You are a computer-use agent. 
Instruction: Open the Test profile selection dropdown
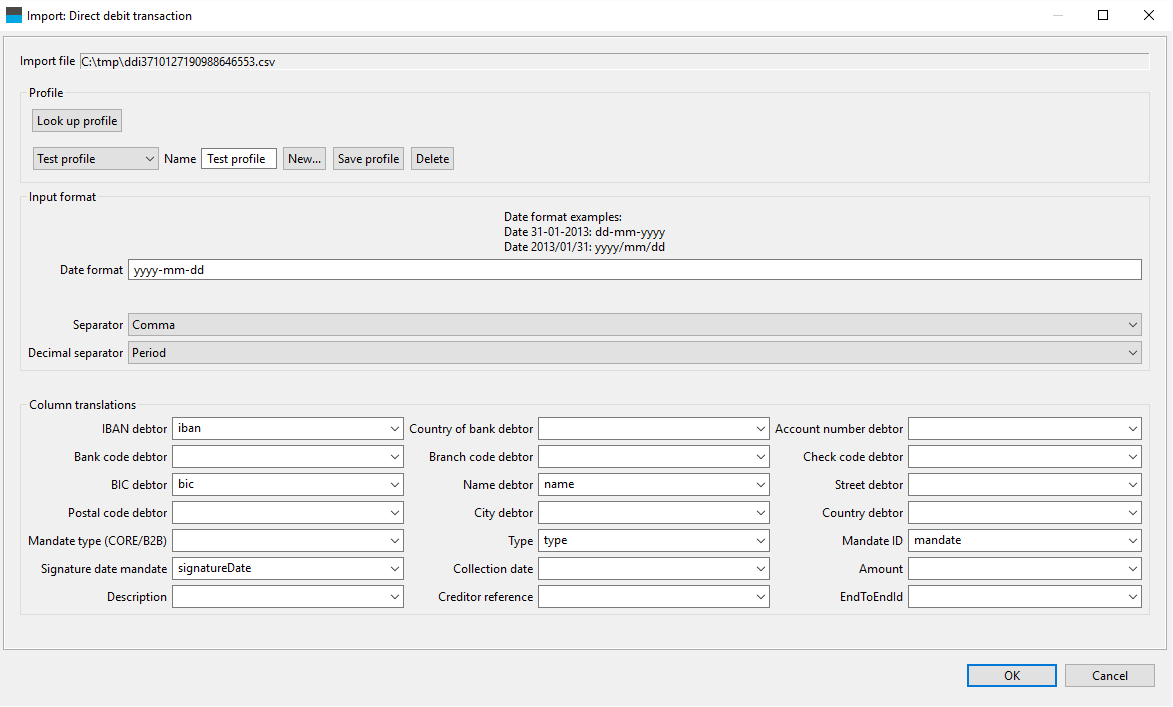(x=96, y=159)
